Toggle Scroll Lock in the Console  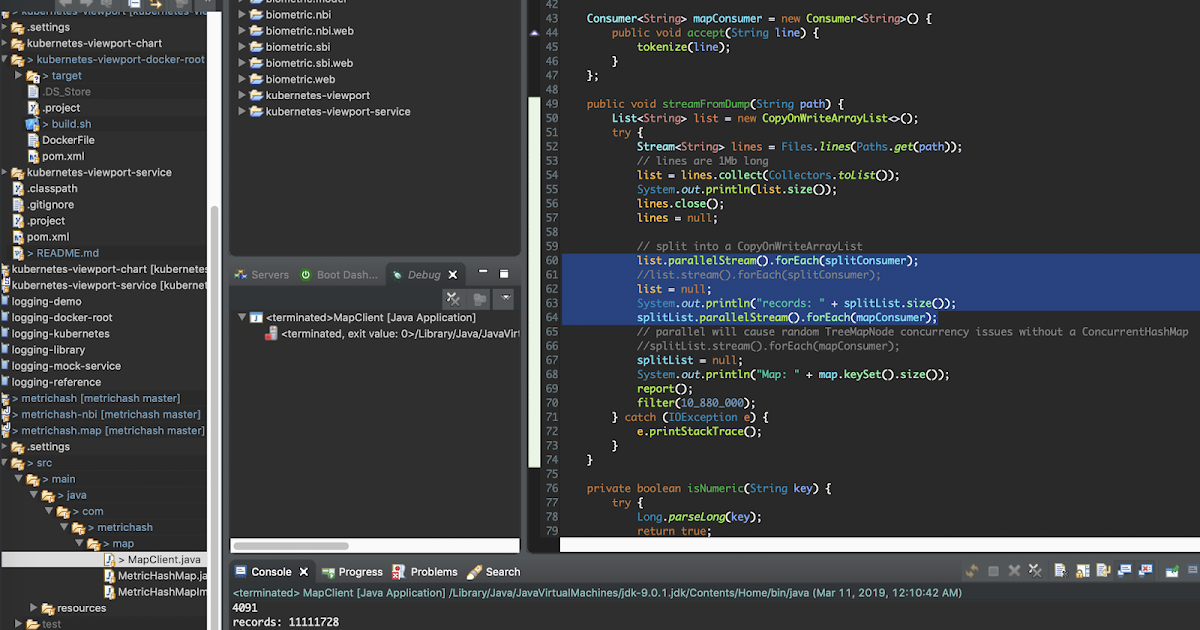pos(1081,571)
